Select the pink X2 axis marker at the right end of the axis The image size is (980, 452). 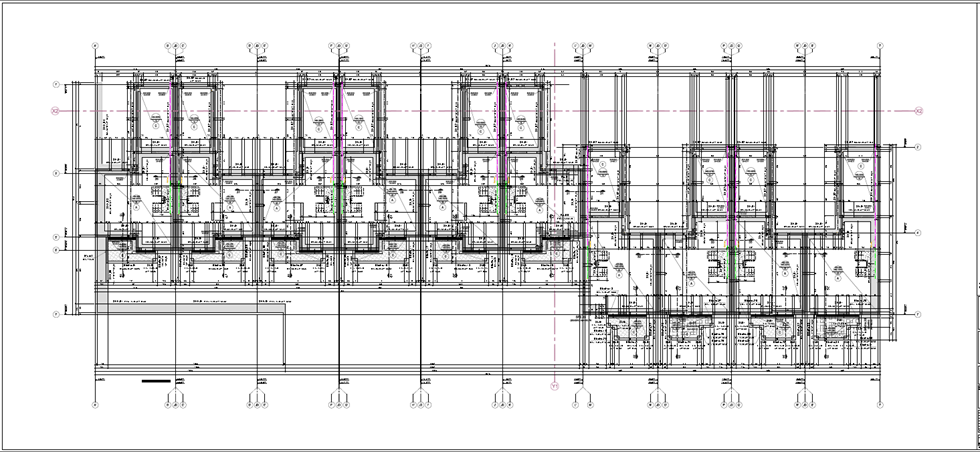pos(919,111)
